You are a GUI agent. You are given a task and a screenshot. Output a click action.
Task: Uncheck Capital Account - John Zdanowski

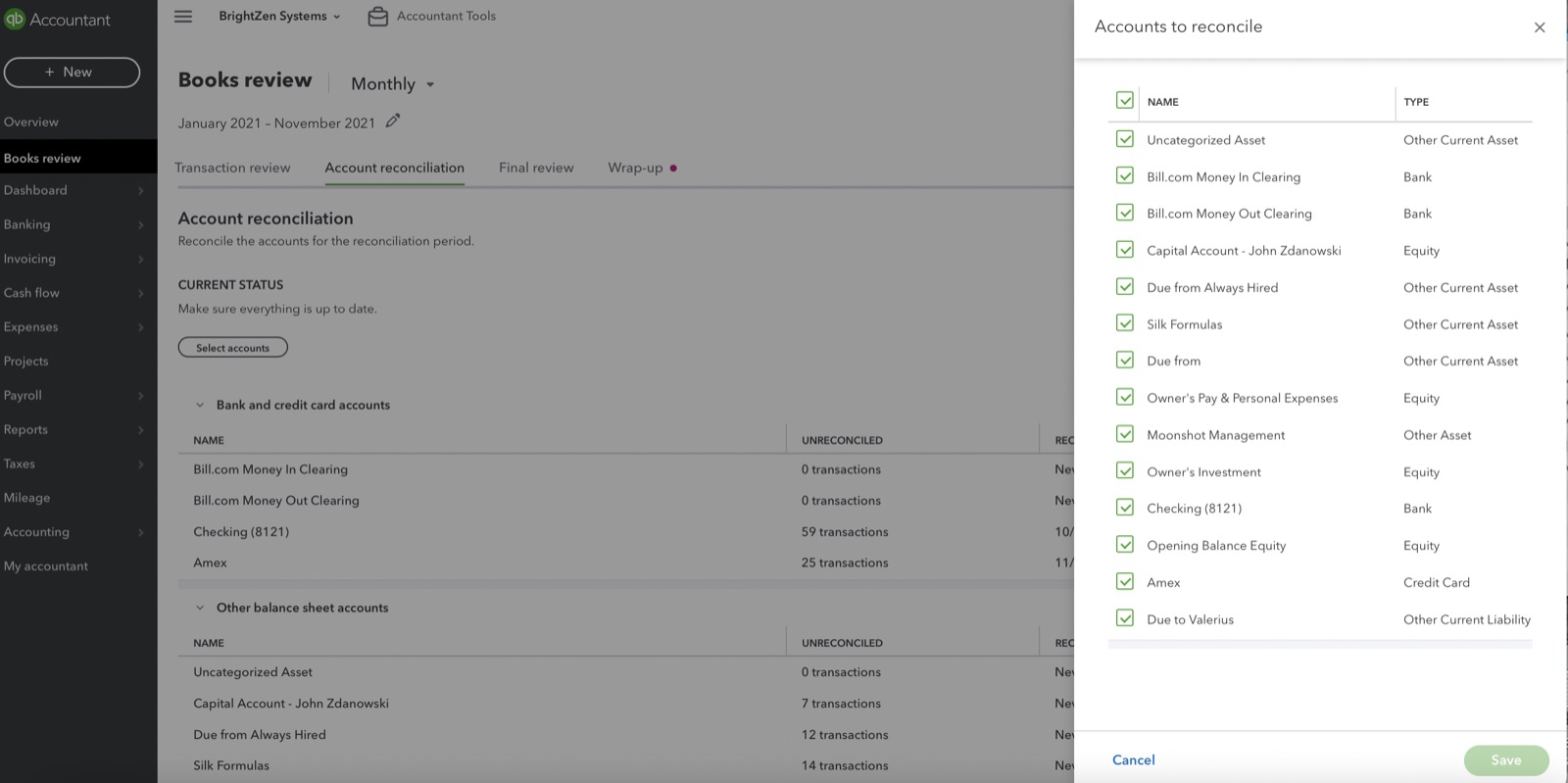1125,250
